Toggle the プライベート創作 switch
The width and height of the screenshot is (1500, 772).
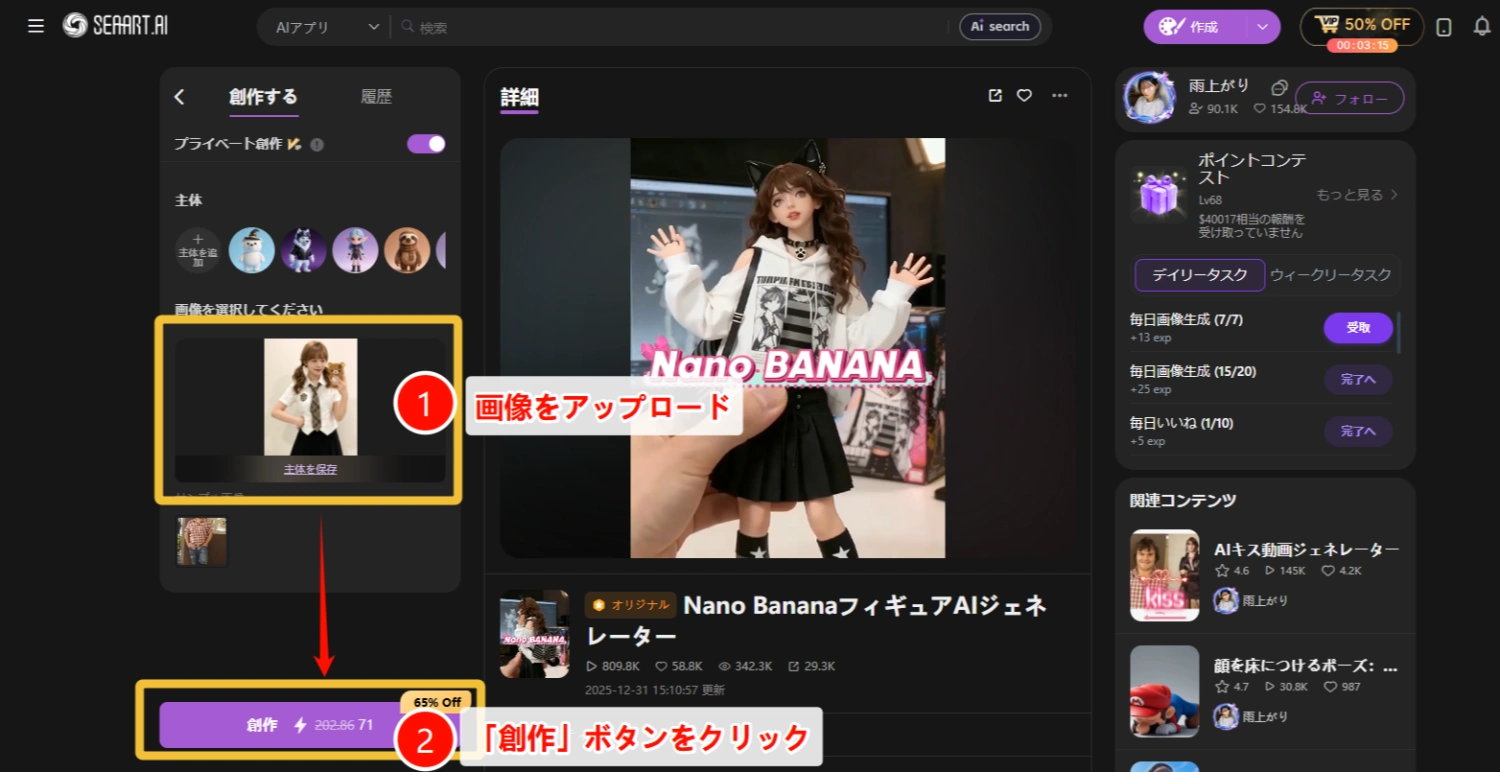pyautogui.click(x=426, y=144)
